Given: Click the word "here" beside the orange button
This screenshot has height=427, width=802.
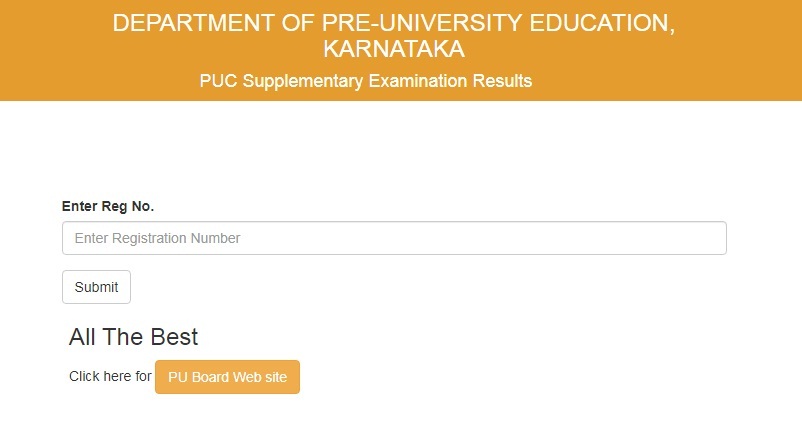Looking at the screenshot, I should pyautogui.click(x=115, y=377).
